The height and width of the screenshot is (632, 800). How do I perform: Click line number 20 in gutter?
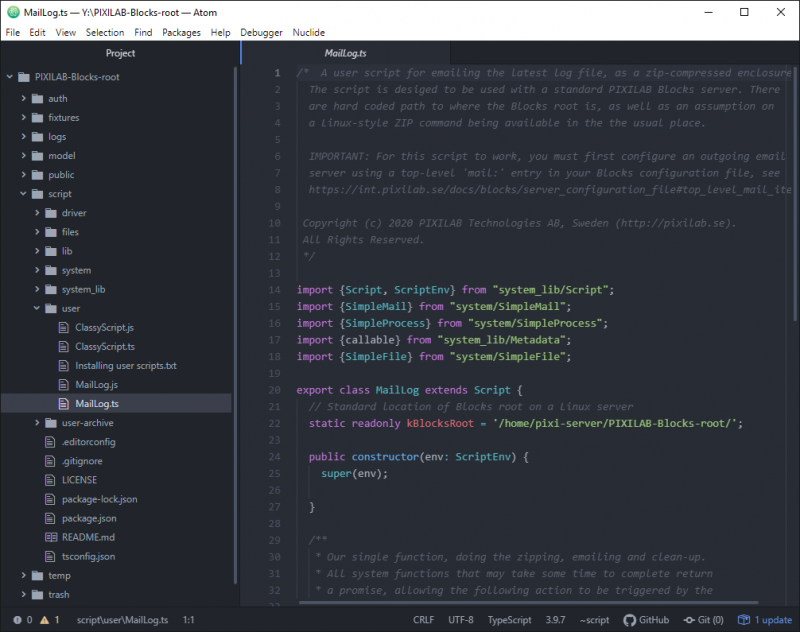pos(274,390)
